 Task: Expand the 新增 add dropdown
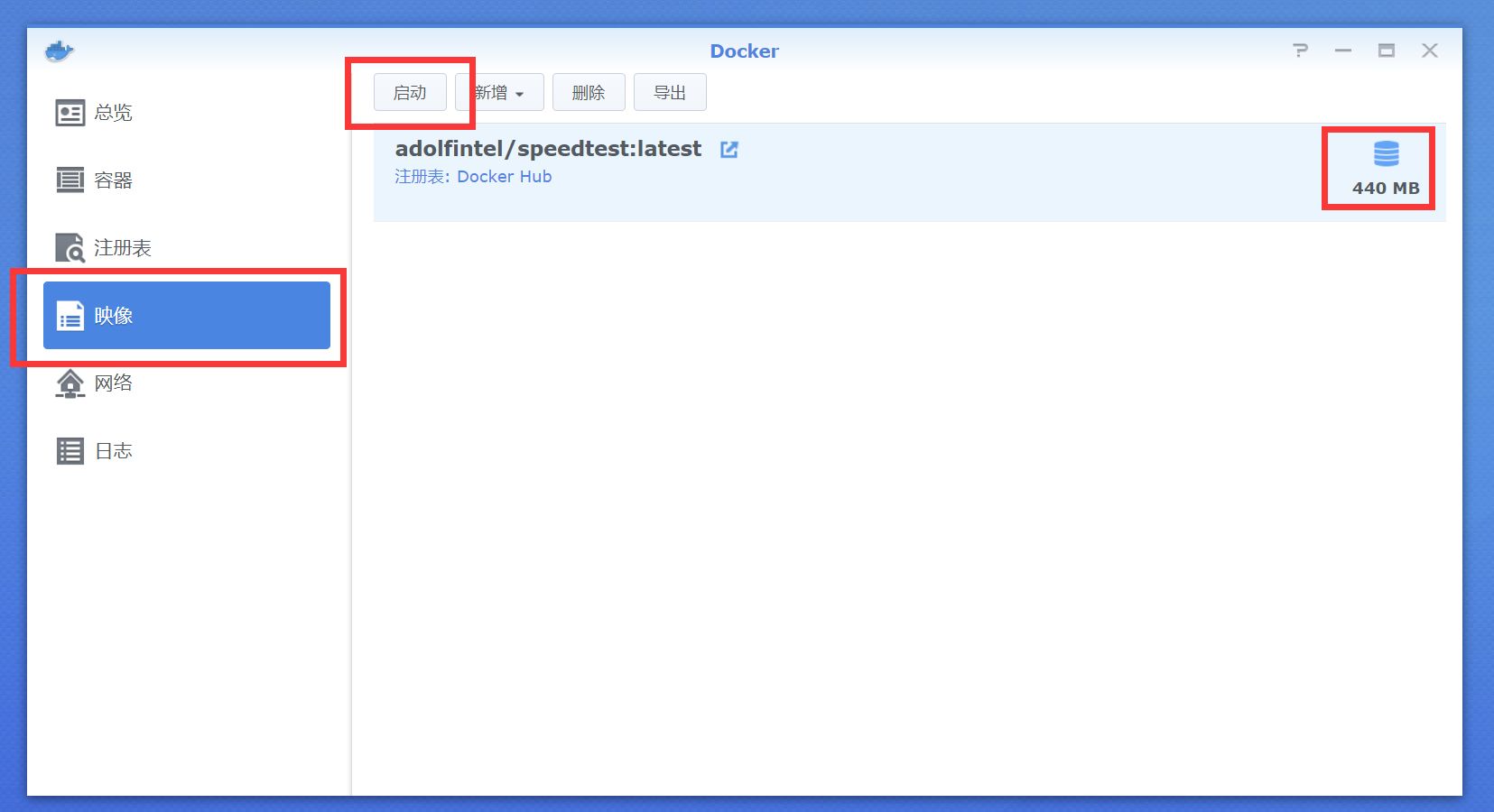[x=500, y=93]
